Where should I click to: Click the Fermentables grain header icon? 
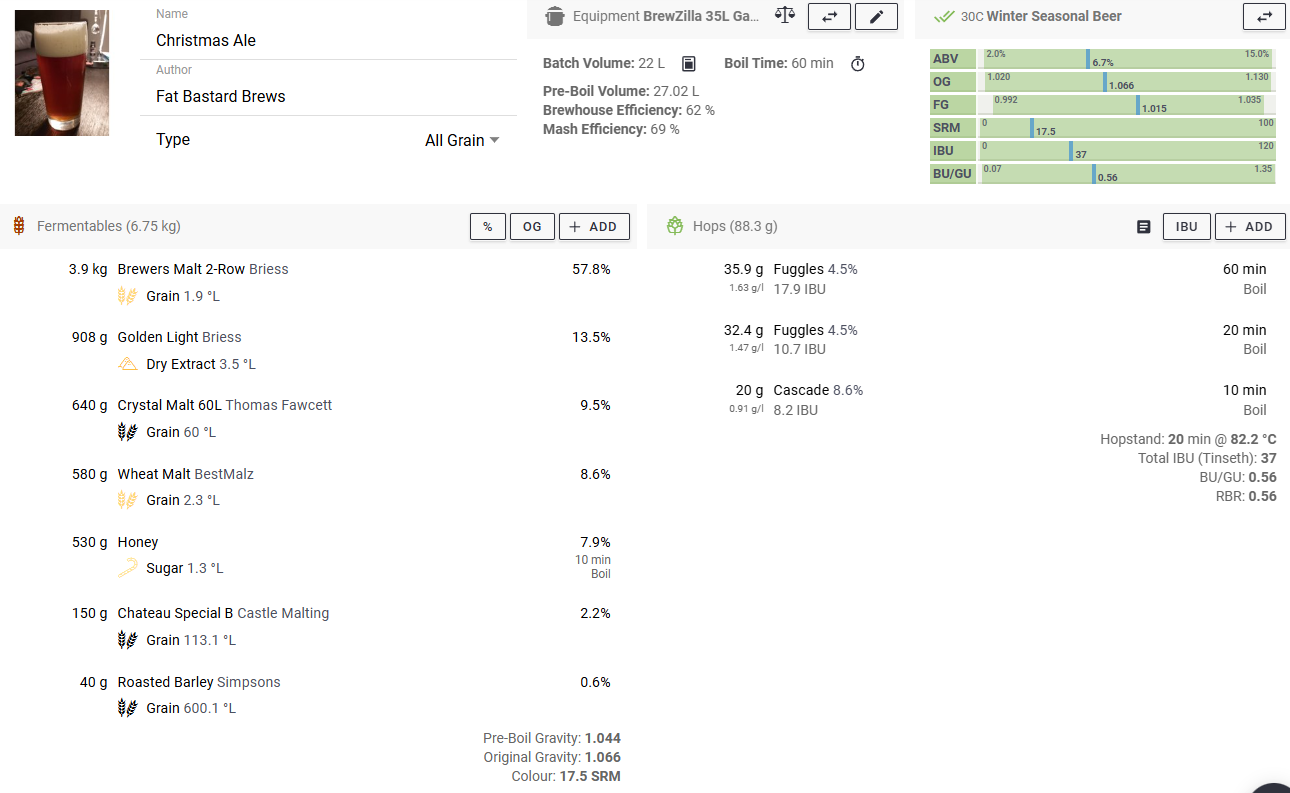pos(19,226)
